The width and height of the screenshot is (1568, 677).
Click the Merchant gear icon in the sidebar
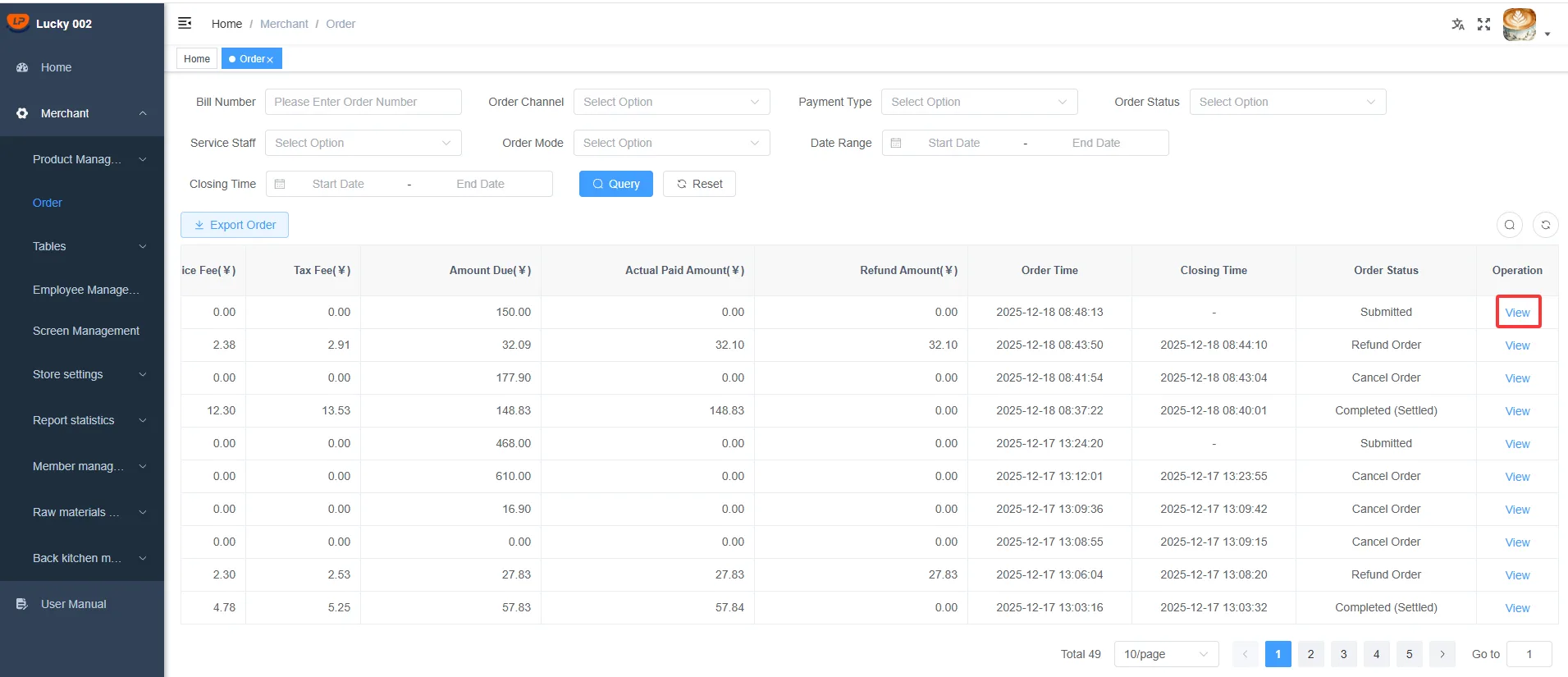22,113
